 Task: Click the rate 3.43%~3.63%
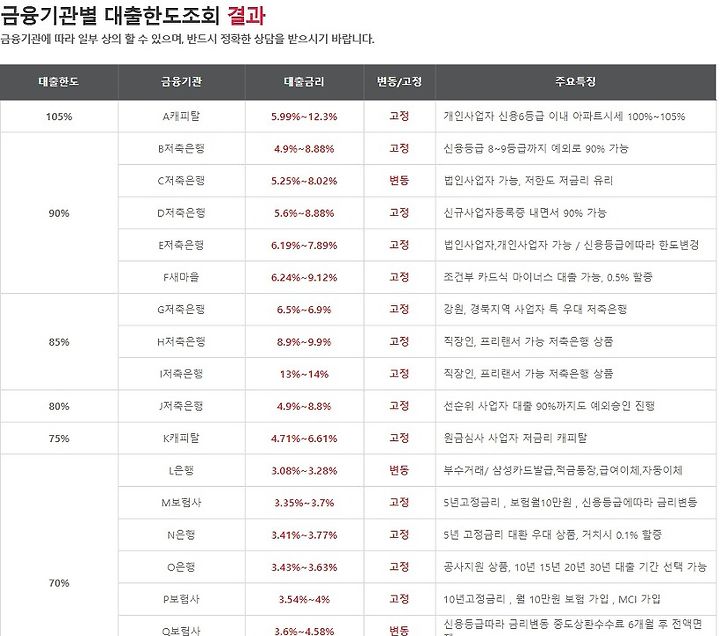[x=304, y=567]
